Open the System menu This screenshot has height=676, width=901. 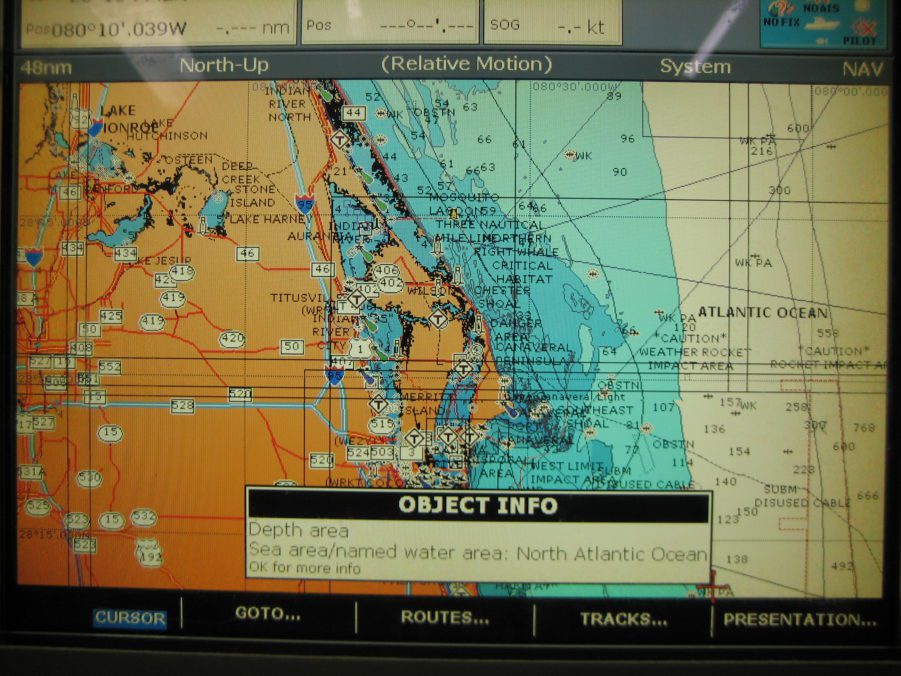693,66
